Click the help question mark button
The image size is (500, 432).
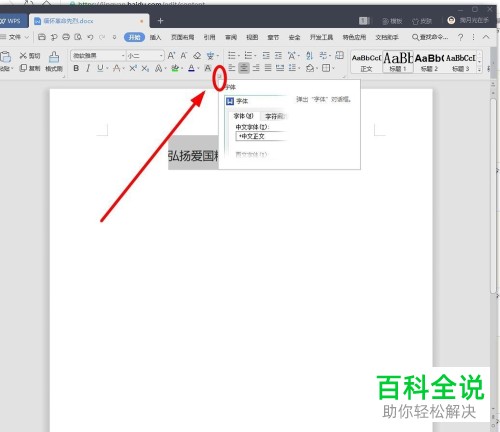[460, 37]
